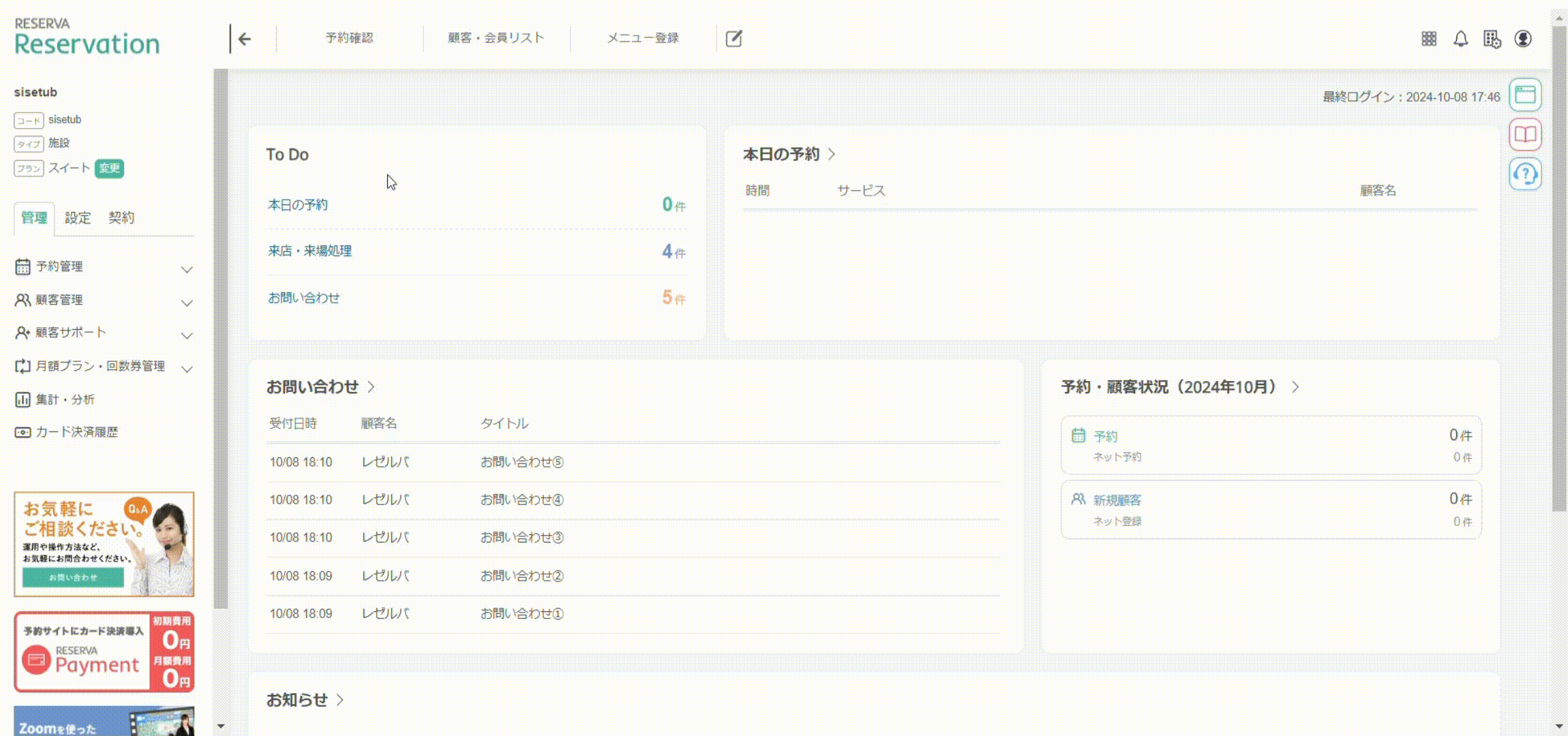Open the お問い合わせ To Do row

(477, 298)
